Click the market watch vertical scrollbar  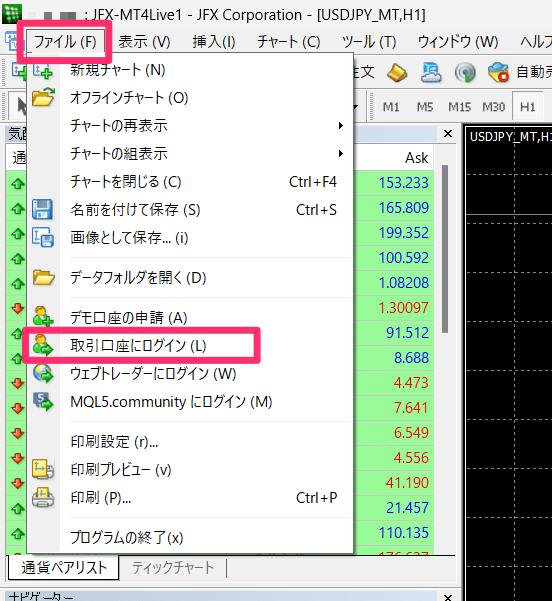tap(445, 249)
